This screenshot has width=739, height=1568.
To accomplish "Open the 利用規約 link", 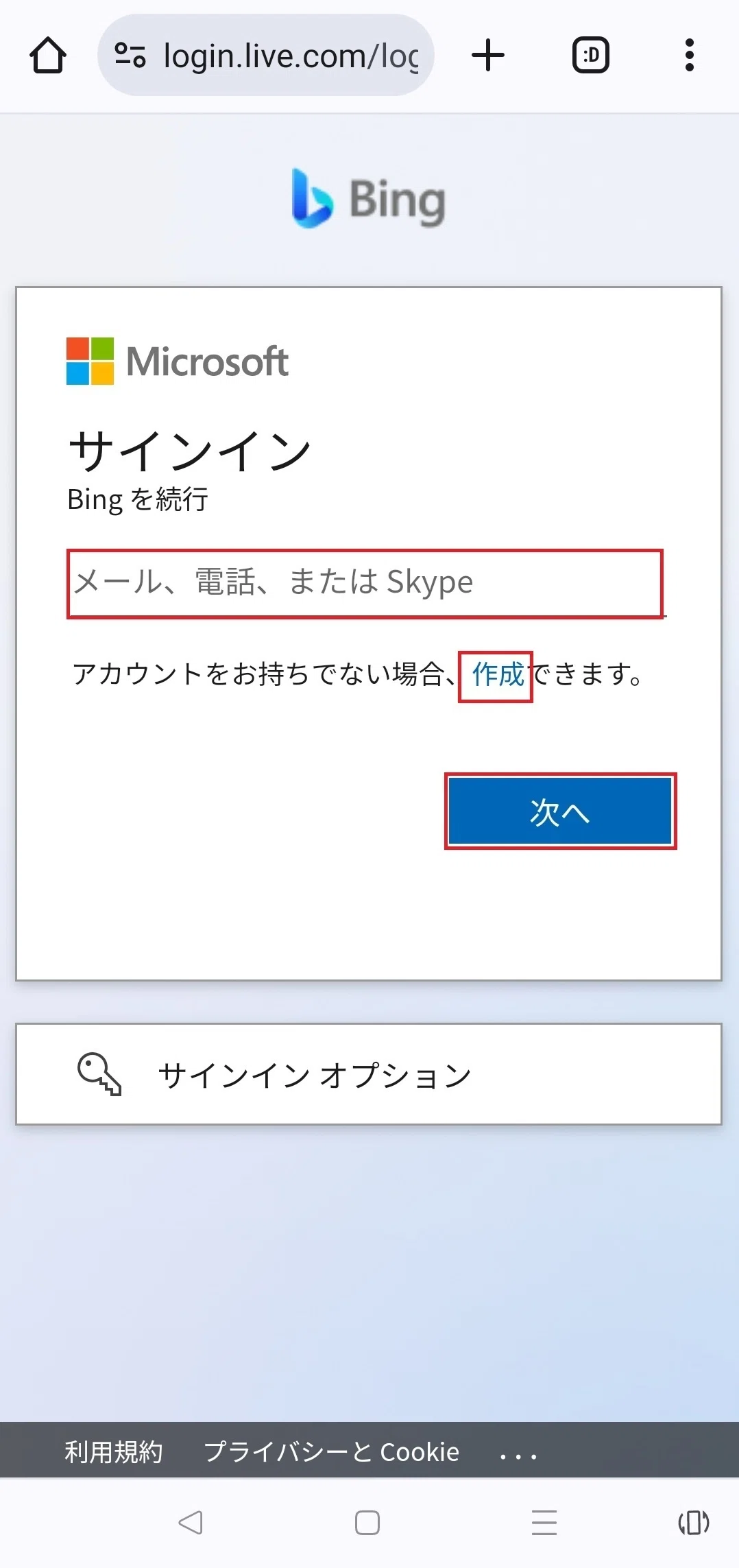I will (x=114, y=1452).
